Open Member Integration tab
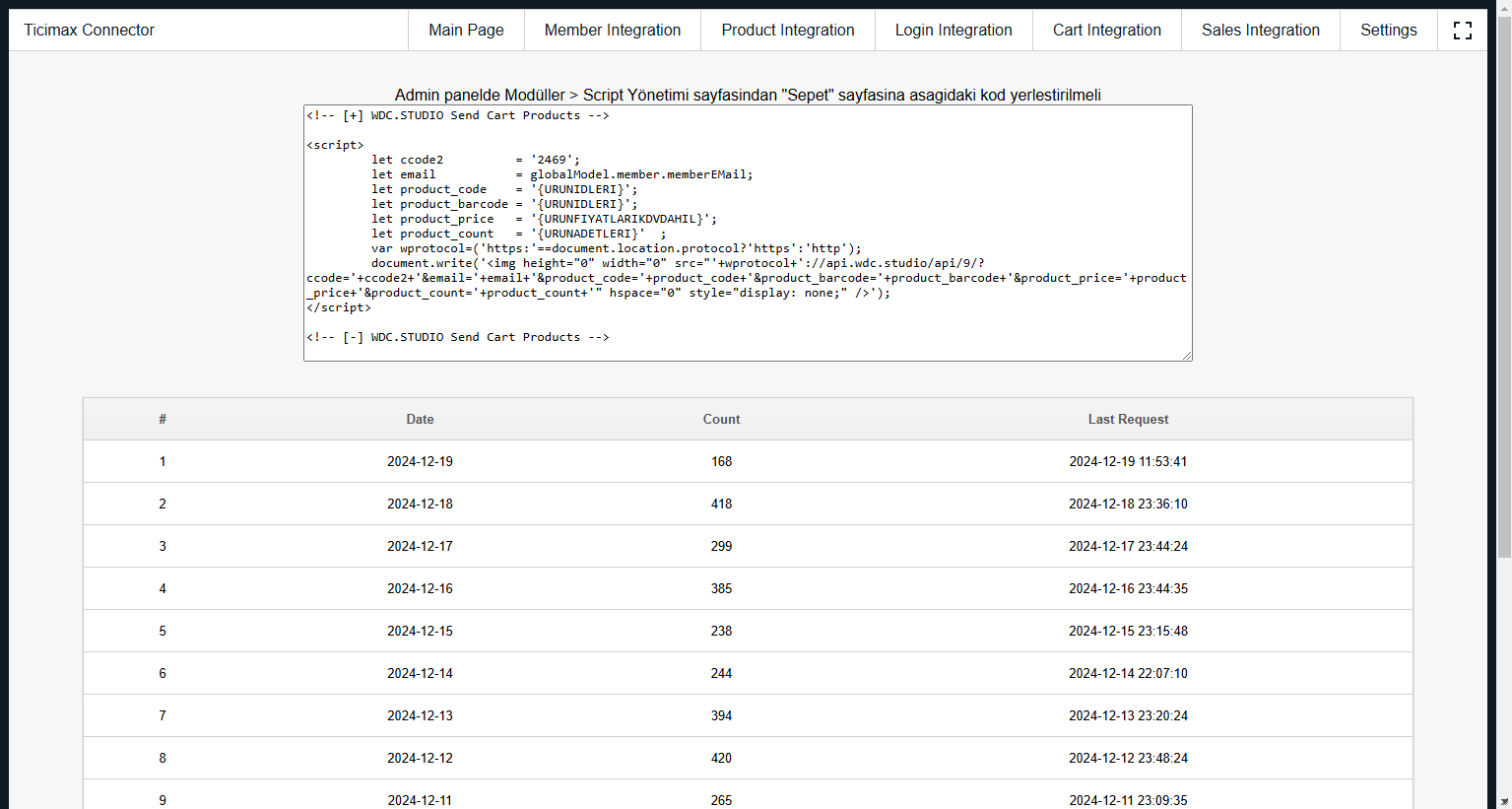 point(613,31)
